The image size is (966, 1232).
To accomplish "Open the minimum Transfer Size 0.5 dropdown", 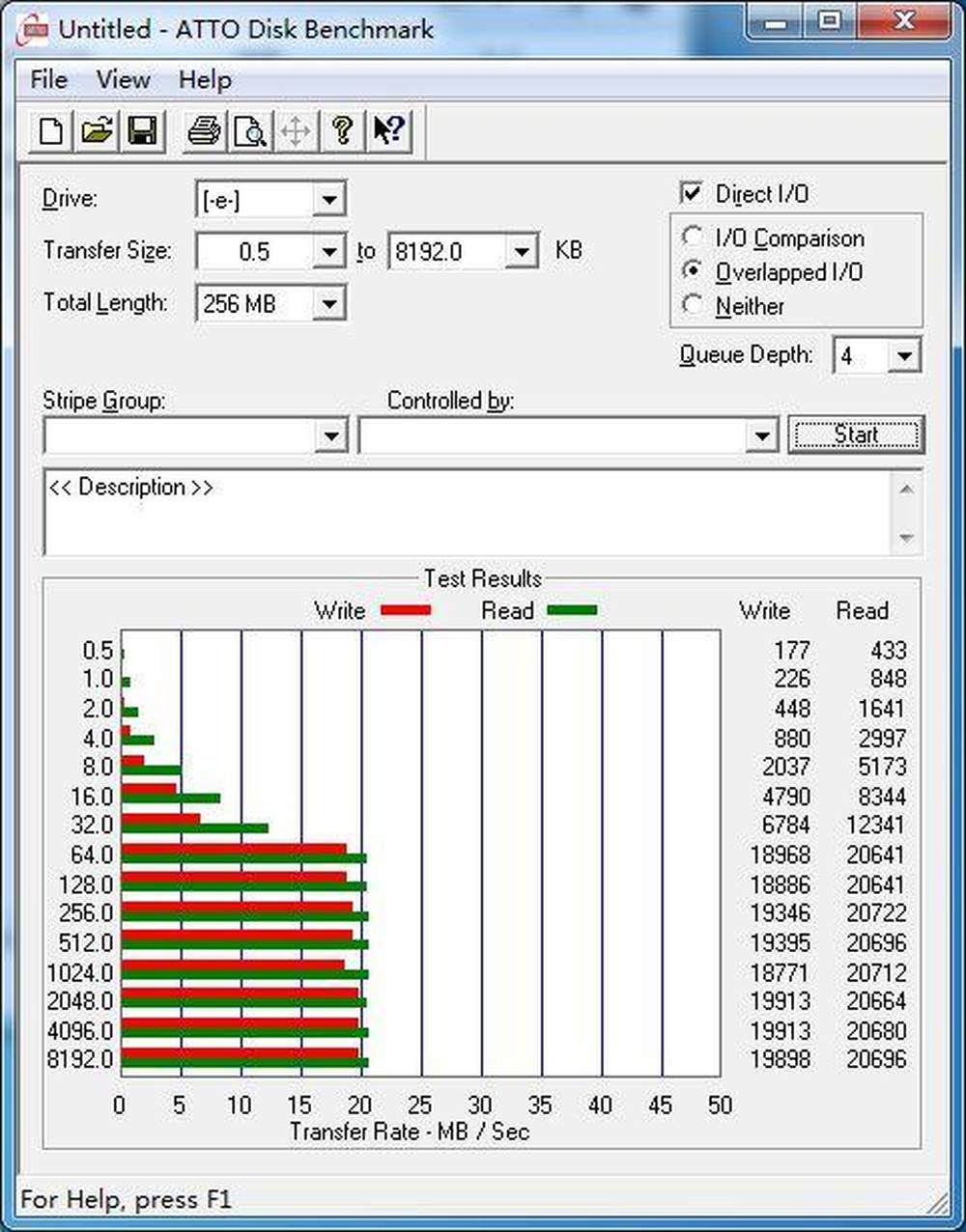I will [x=328, y=252].
